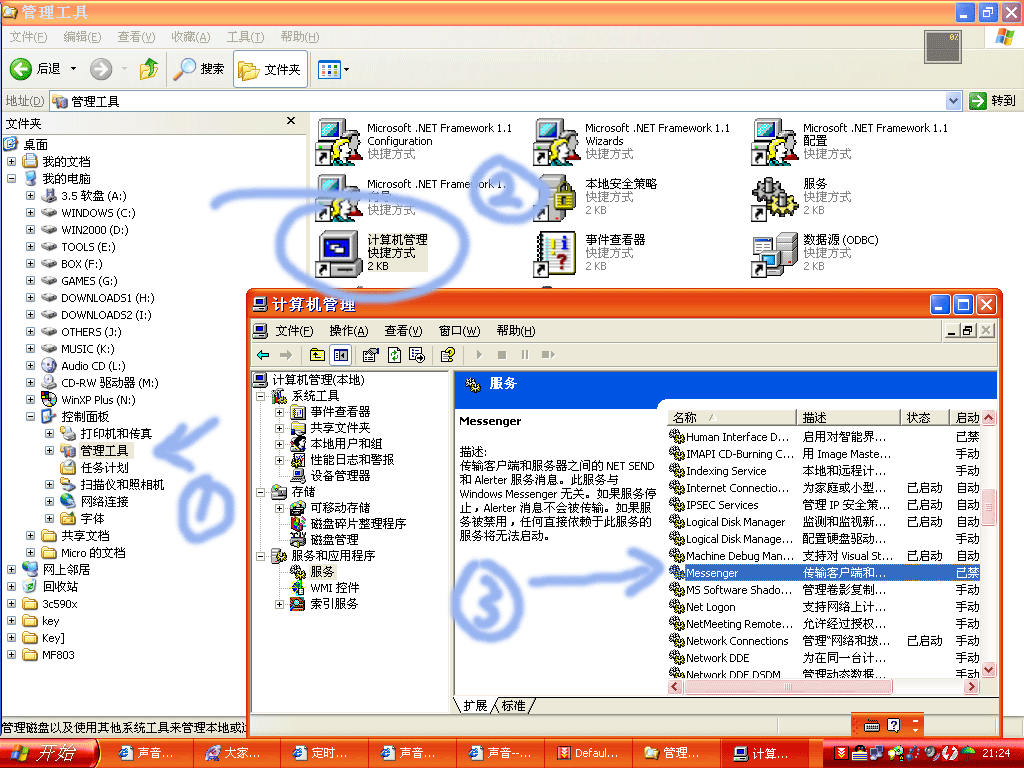Select the 事件查看器 shortcut icon in 管理工具
Image resolution: width=1024 pixels, height=768 pixels.
556,253
